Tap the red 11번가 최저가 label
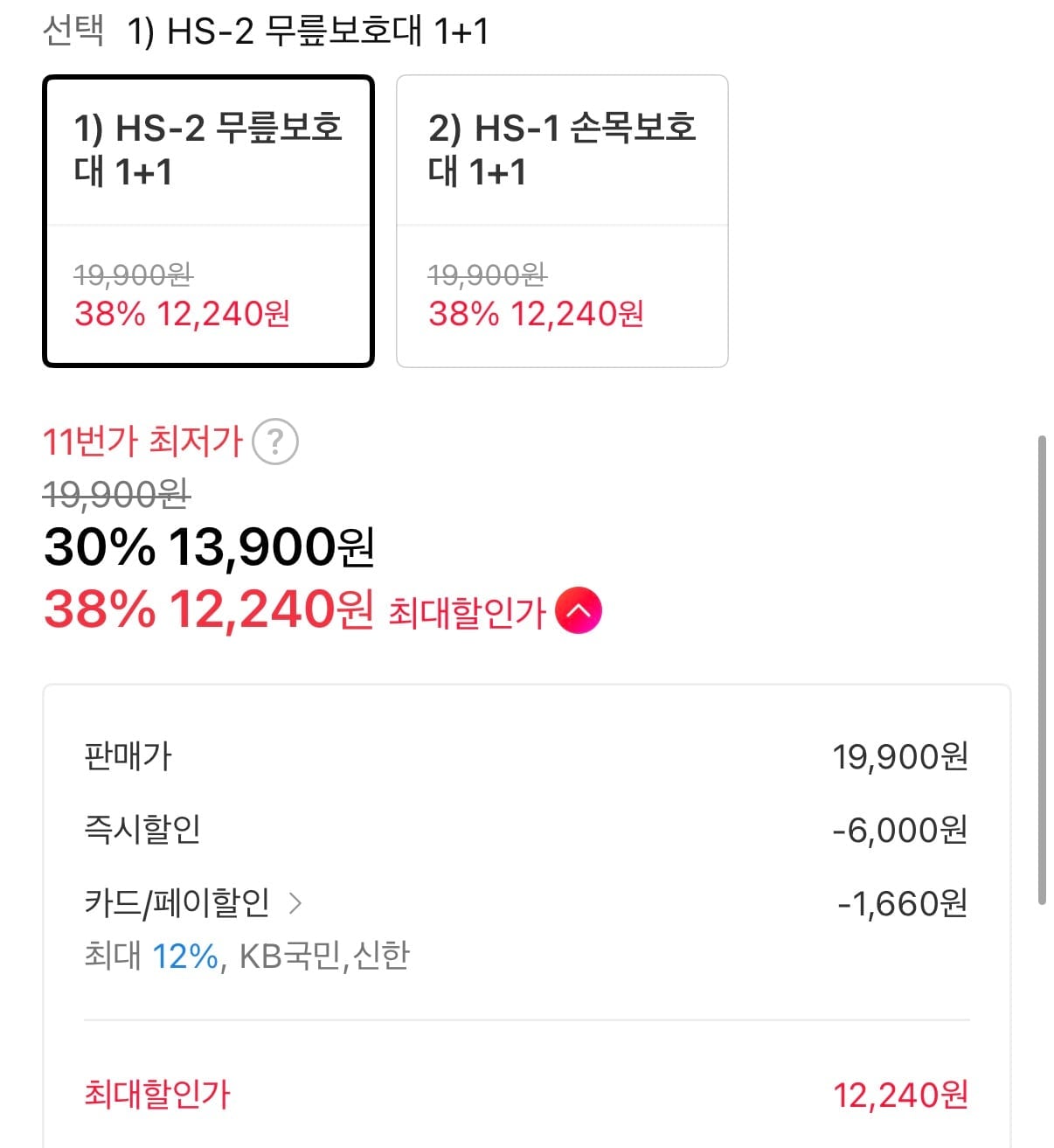 [x=142, y=441]
